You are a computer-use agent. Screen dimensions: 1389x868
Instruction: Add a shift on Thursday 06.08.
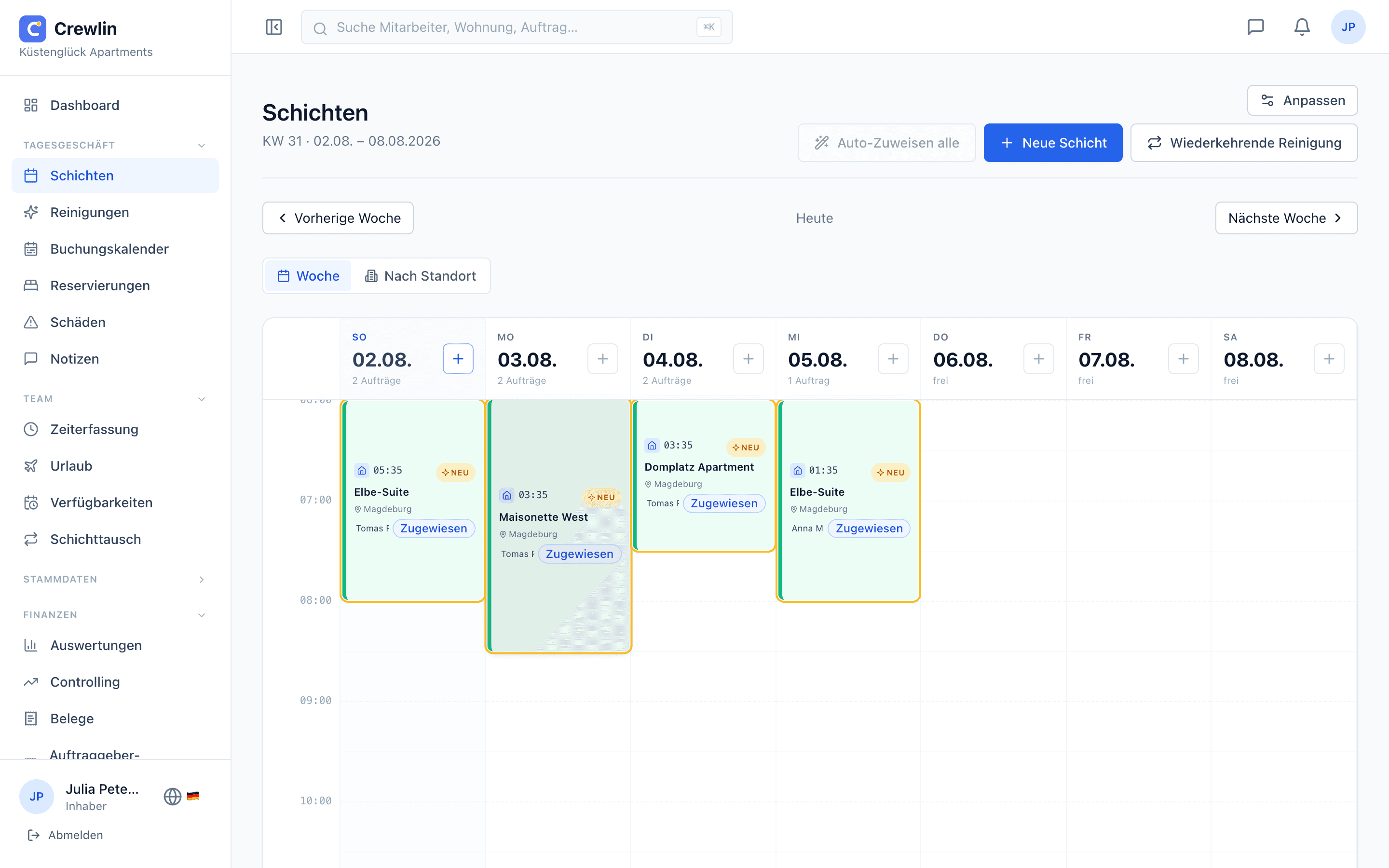[x=1039, y=359]
